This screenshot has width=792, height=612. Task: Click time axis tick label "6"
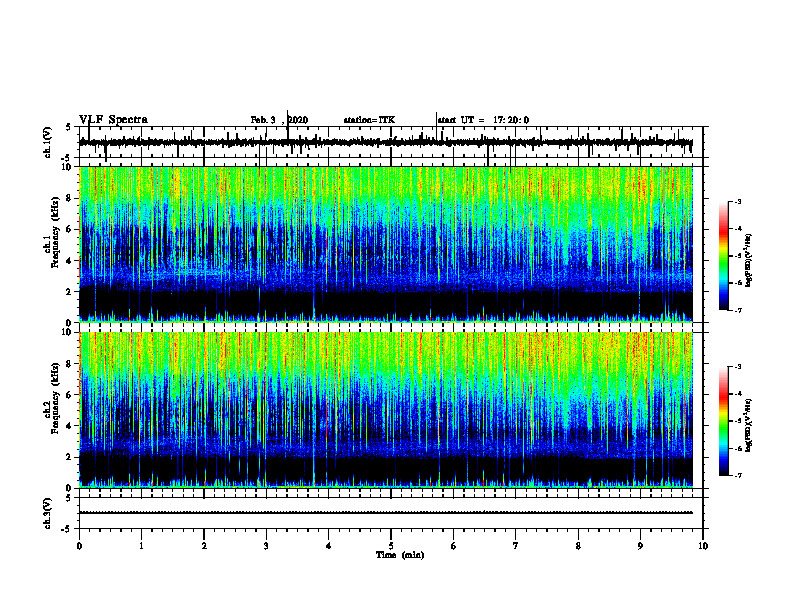[x=453, y=546]
